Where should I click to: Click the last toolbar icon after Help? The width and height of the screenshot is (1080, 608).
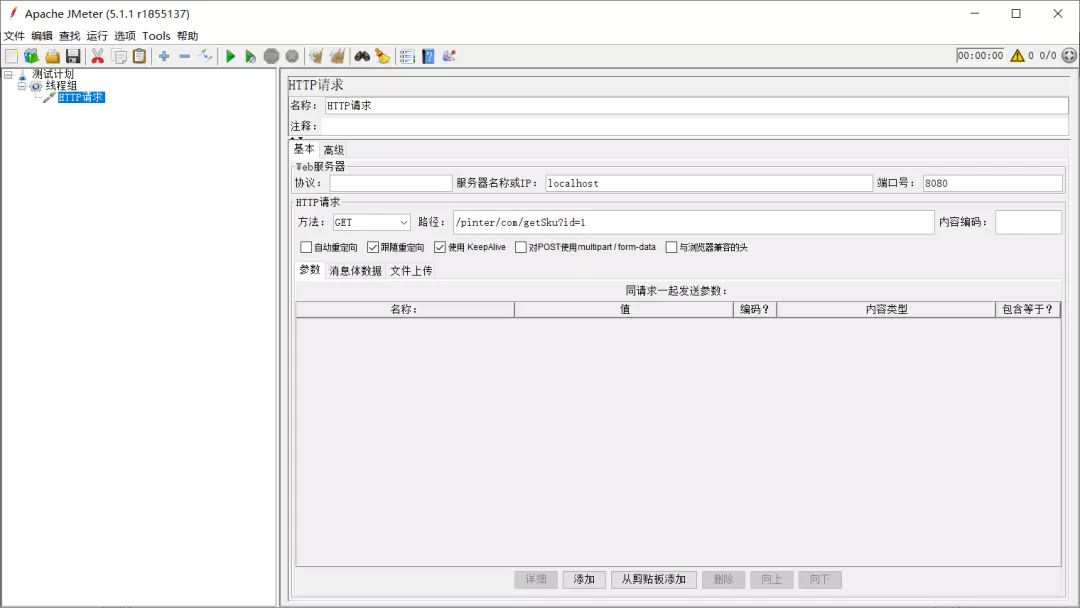click(449, 56)
